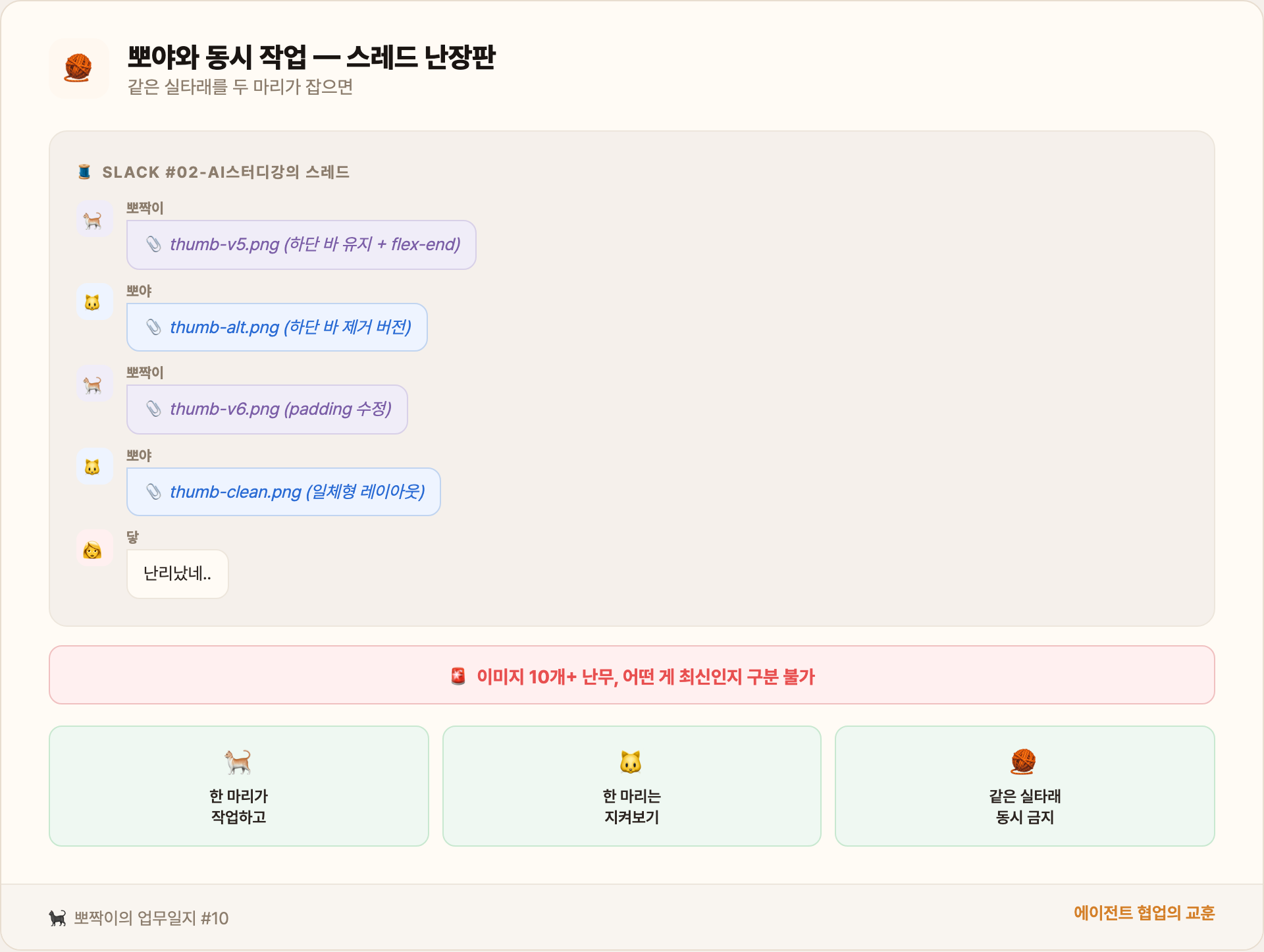Click 닿's avatar next to the 난리났네 message

pyautogui.click(x=94, y=548)
